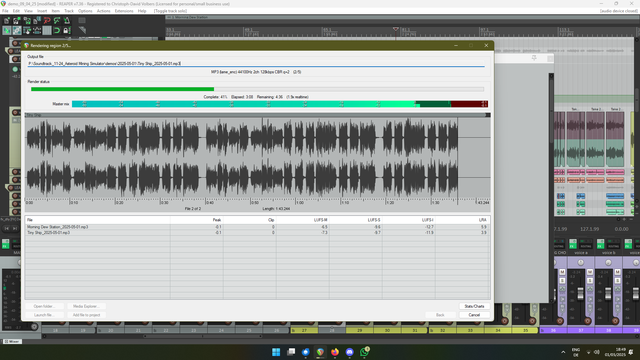
Task: Select the Morning Dew Station mp3 row
Action: (257, 227)
